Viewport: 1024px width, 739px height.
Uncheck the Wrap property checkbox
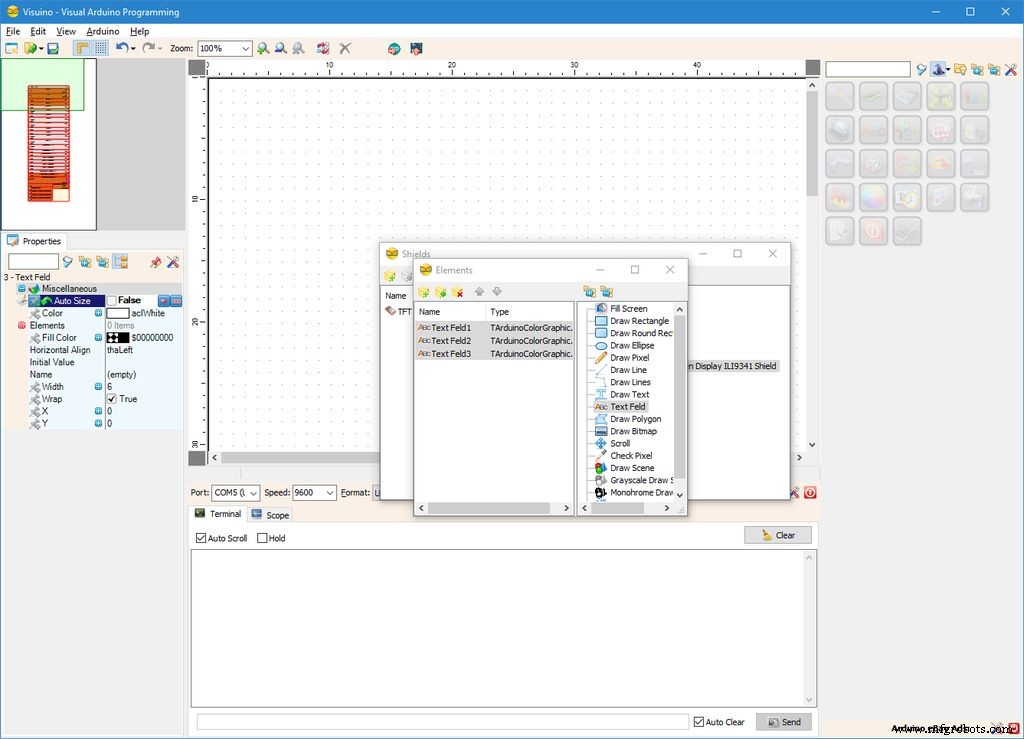point(112,399)
